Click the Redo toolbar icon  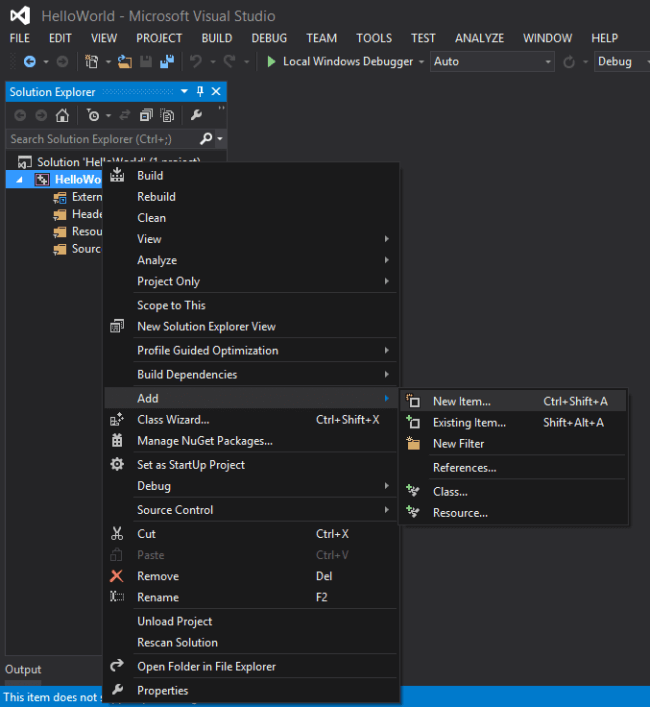click(x=229, y=61)
